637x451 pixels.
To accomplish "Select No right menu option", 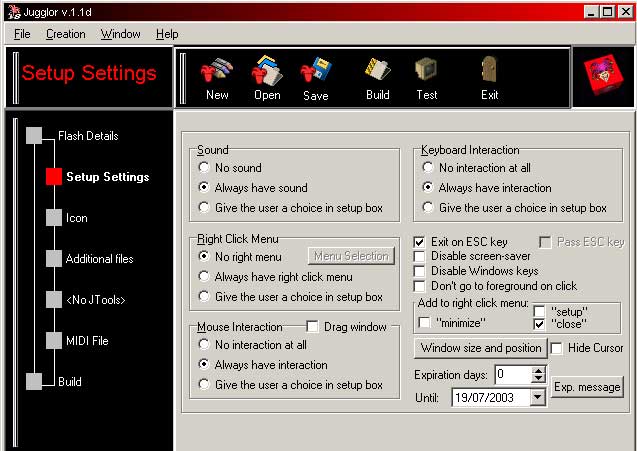I will 204,256.
